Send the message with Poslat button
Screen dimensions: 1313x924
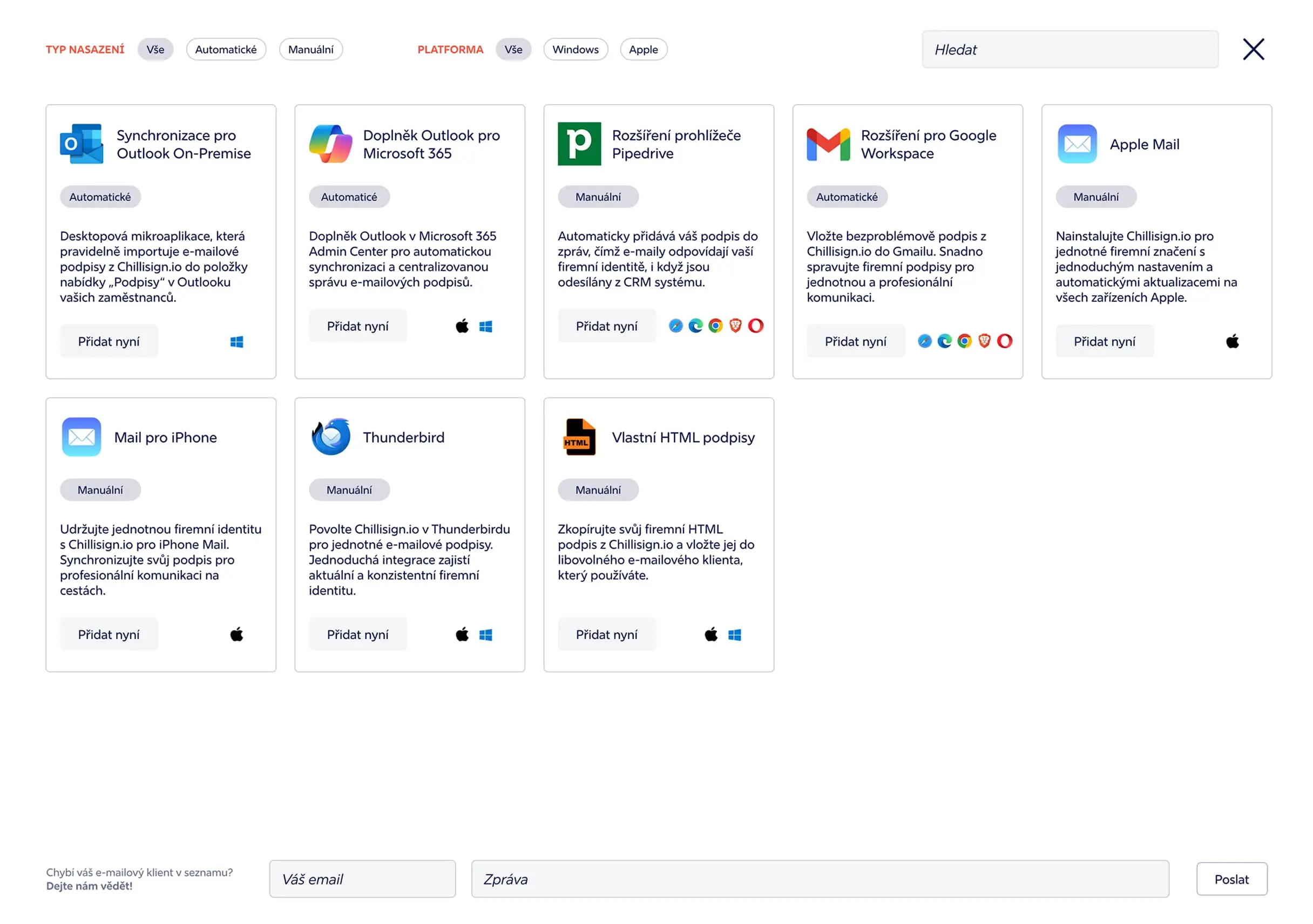coord(1232,879)
